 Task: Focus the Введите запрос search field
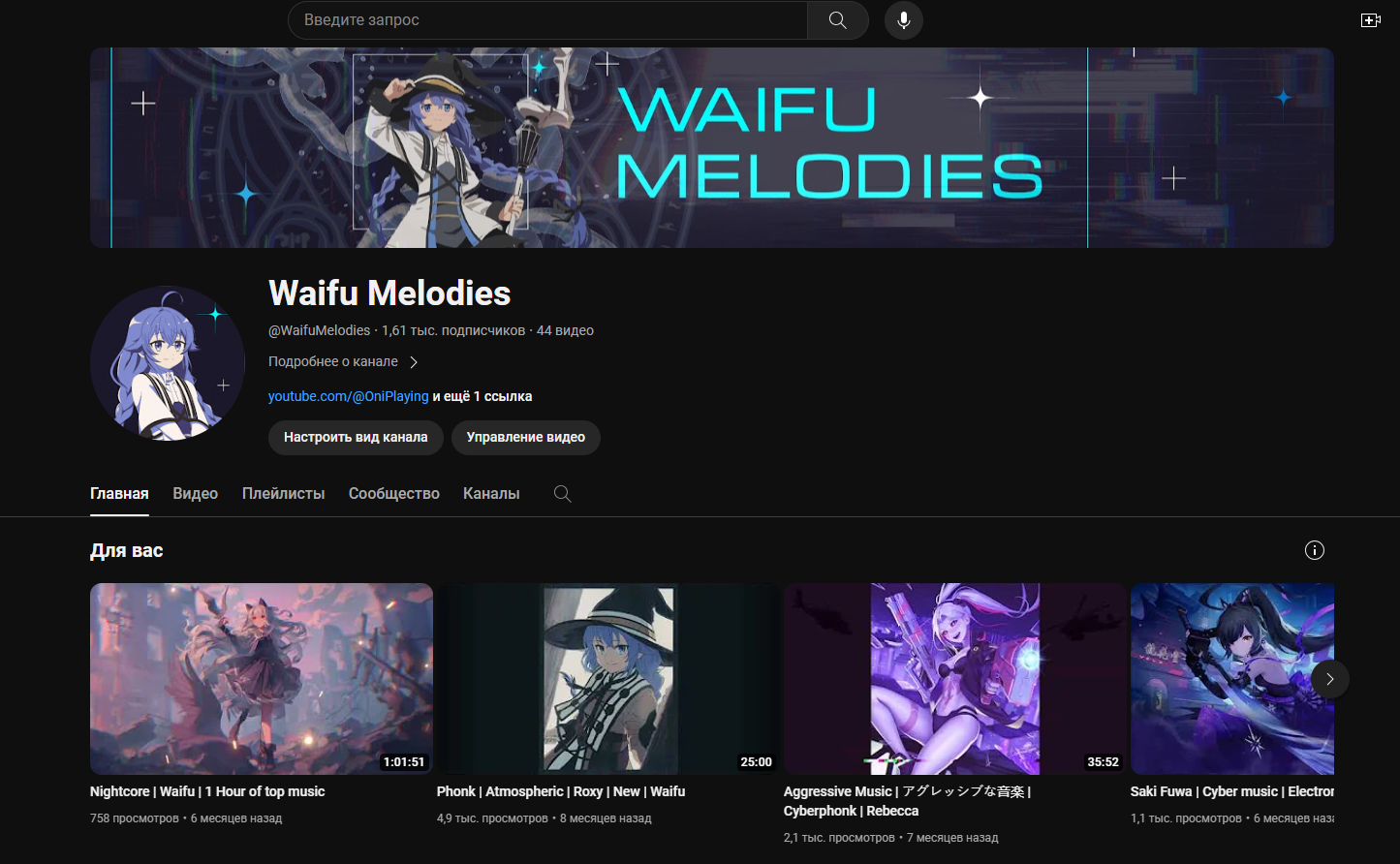click(547, 20)
